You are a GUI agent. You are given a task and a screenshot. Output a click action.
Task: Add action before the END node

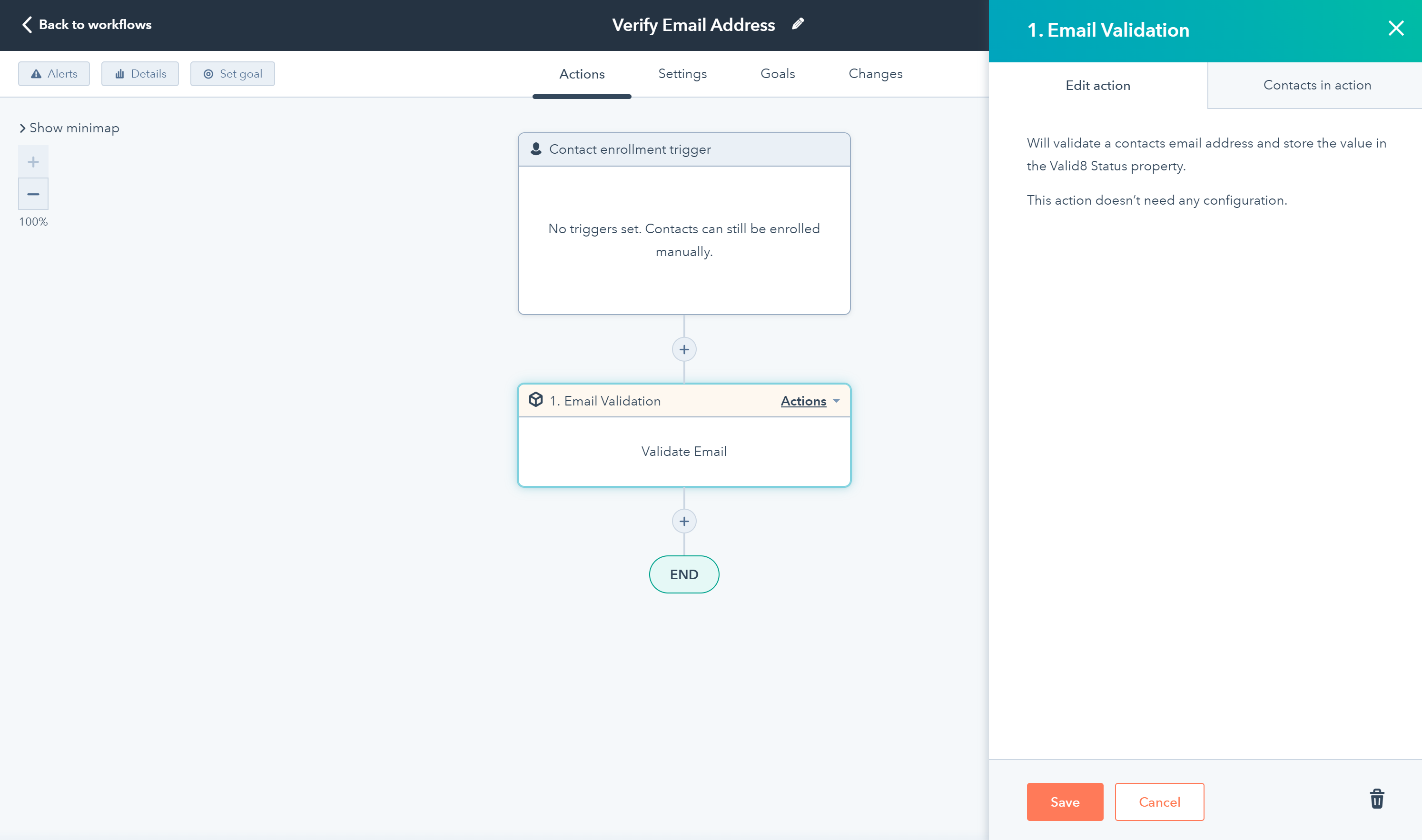pyautogui.click(x=684, y=521)
